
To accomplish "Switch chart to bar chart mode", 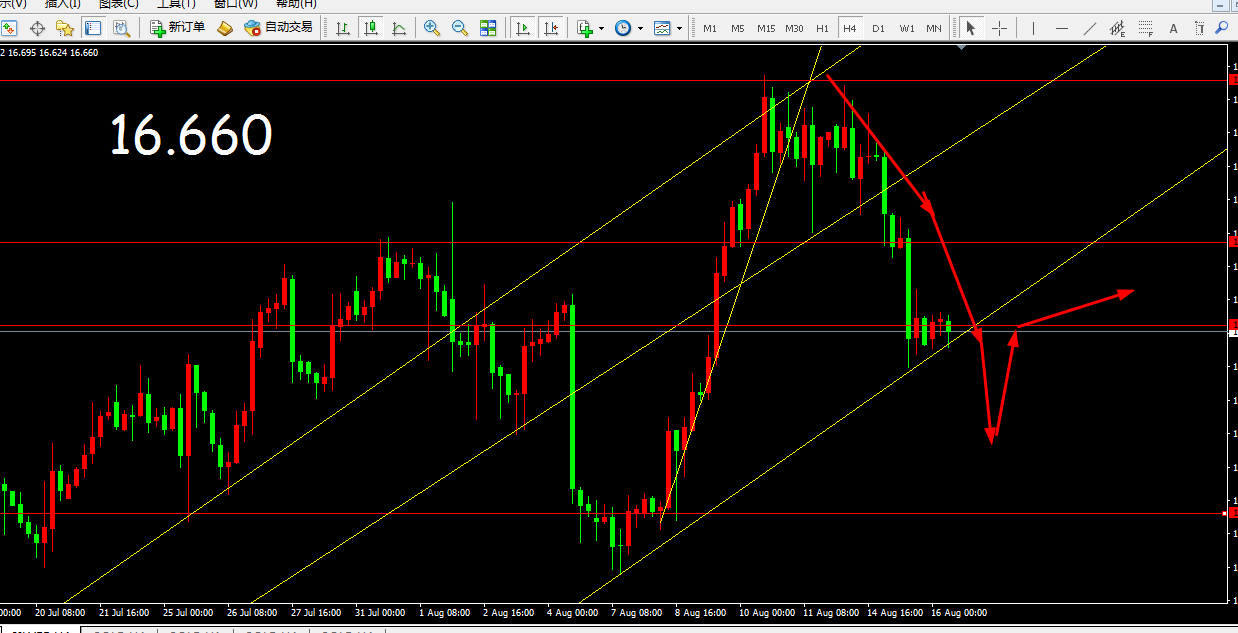I will (x=343, y=28).
